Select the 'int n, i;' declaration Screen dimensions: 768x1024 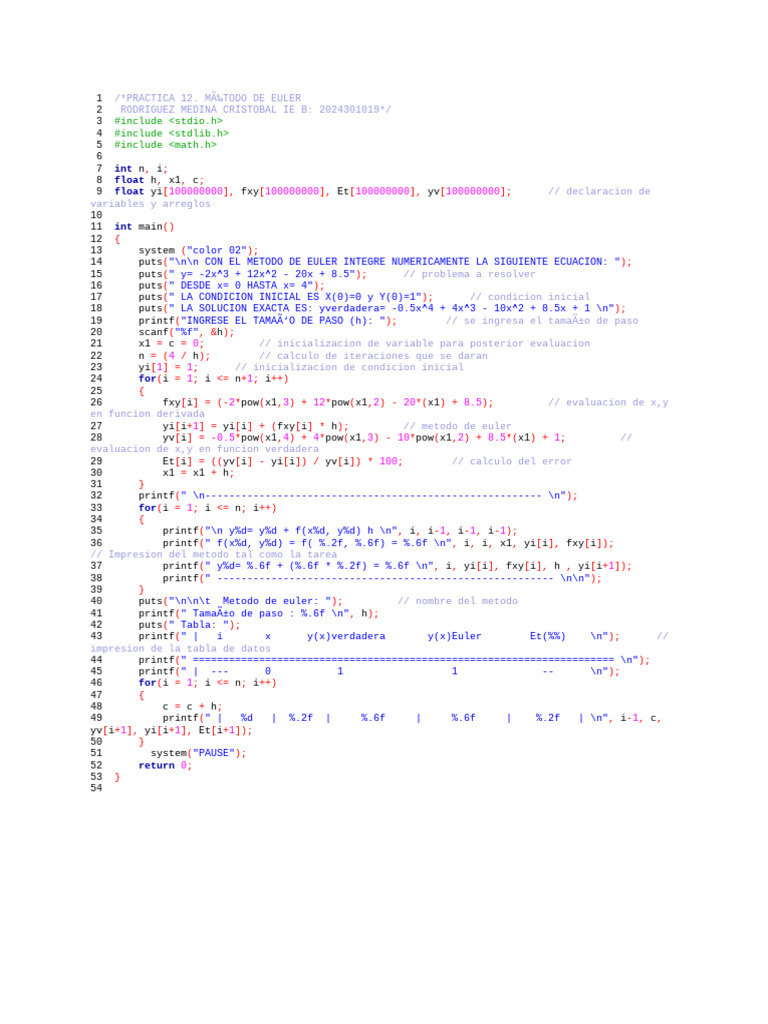141,168
